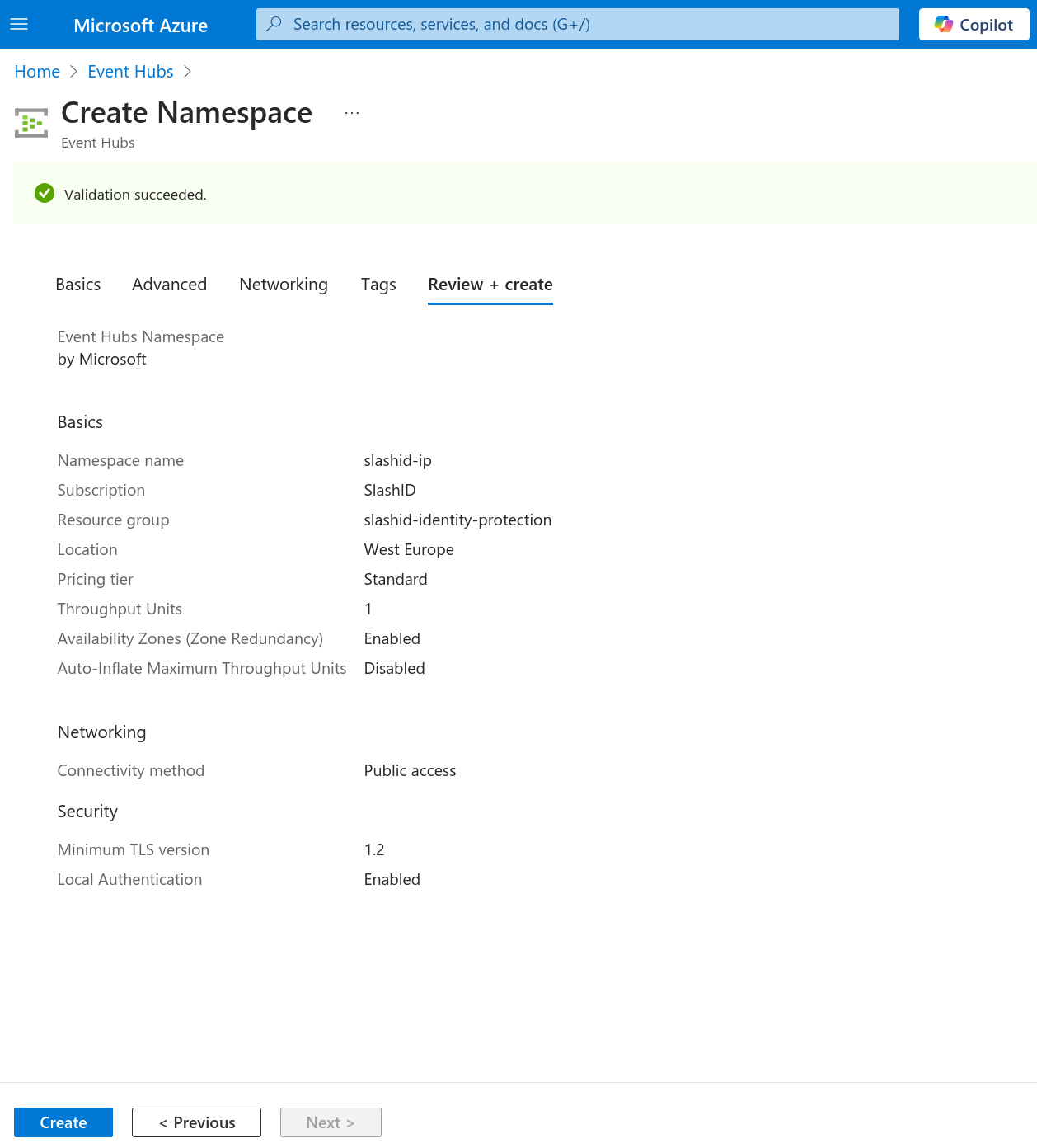Click the green validation succeeded checkmark
Viewport: 1037px width, 1148px height.
pos(44,193)
